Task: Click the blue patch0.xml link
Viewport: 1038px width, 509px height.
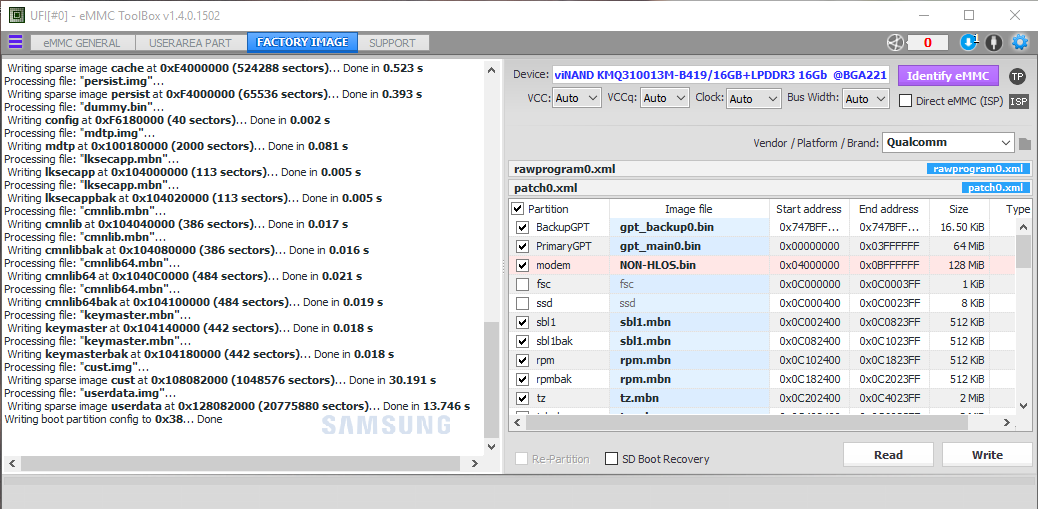Action: [x=996, y=188]
